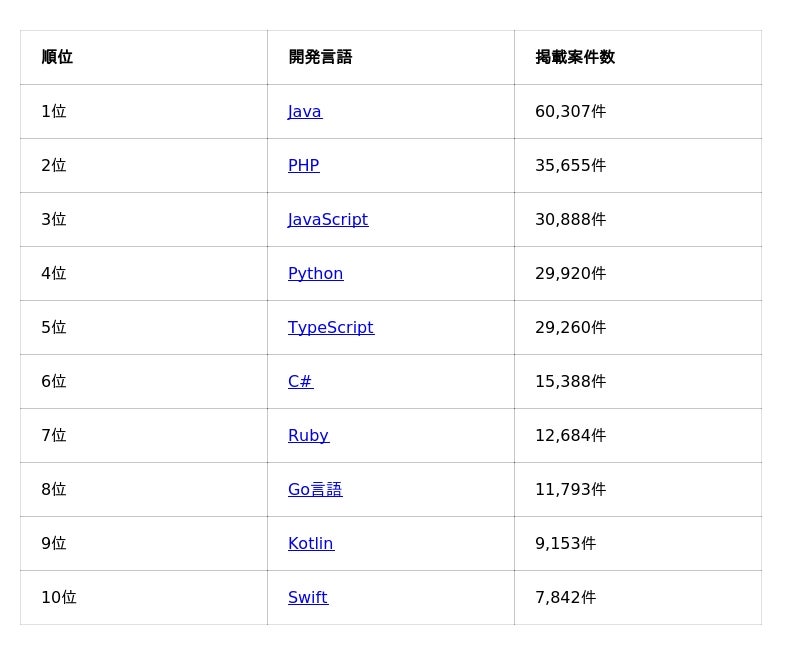Image resolution: width=800 pixels, height=655 pixels.
Task: Open the Java link
Action: pyautogui.click(x=304, y=112)
